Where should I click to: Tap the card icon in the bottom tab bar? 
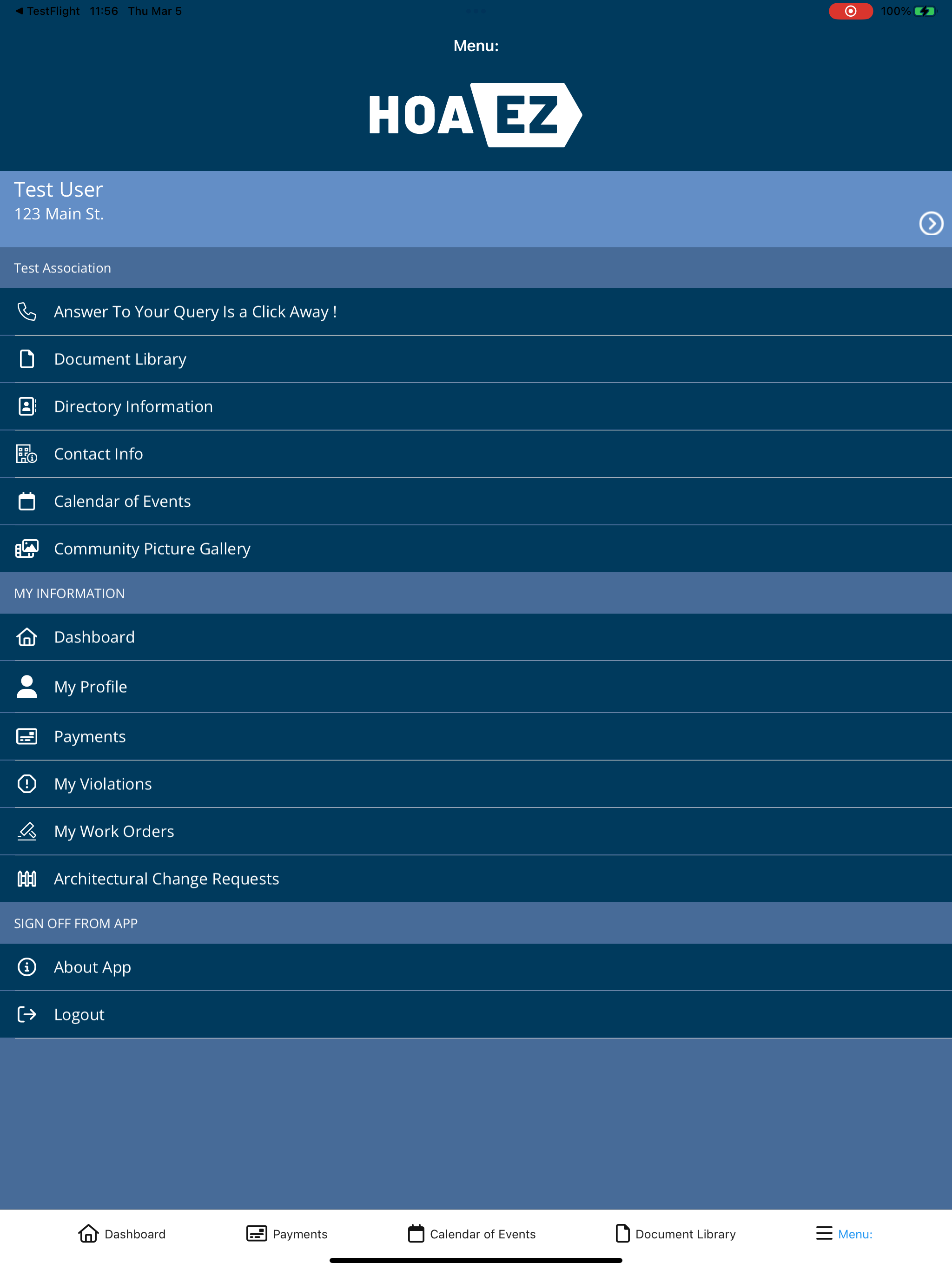coord(257,1233)
